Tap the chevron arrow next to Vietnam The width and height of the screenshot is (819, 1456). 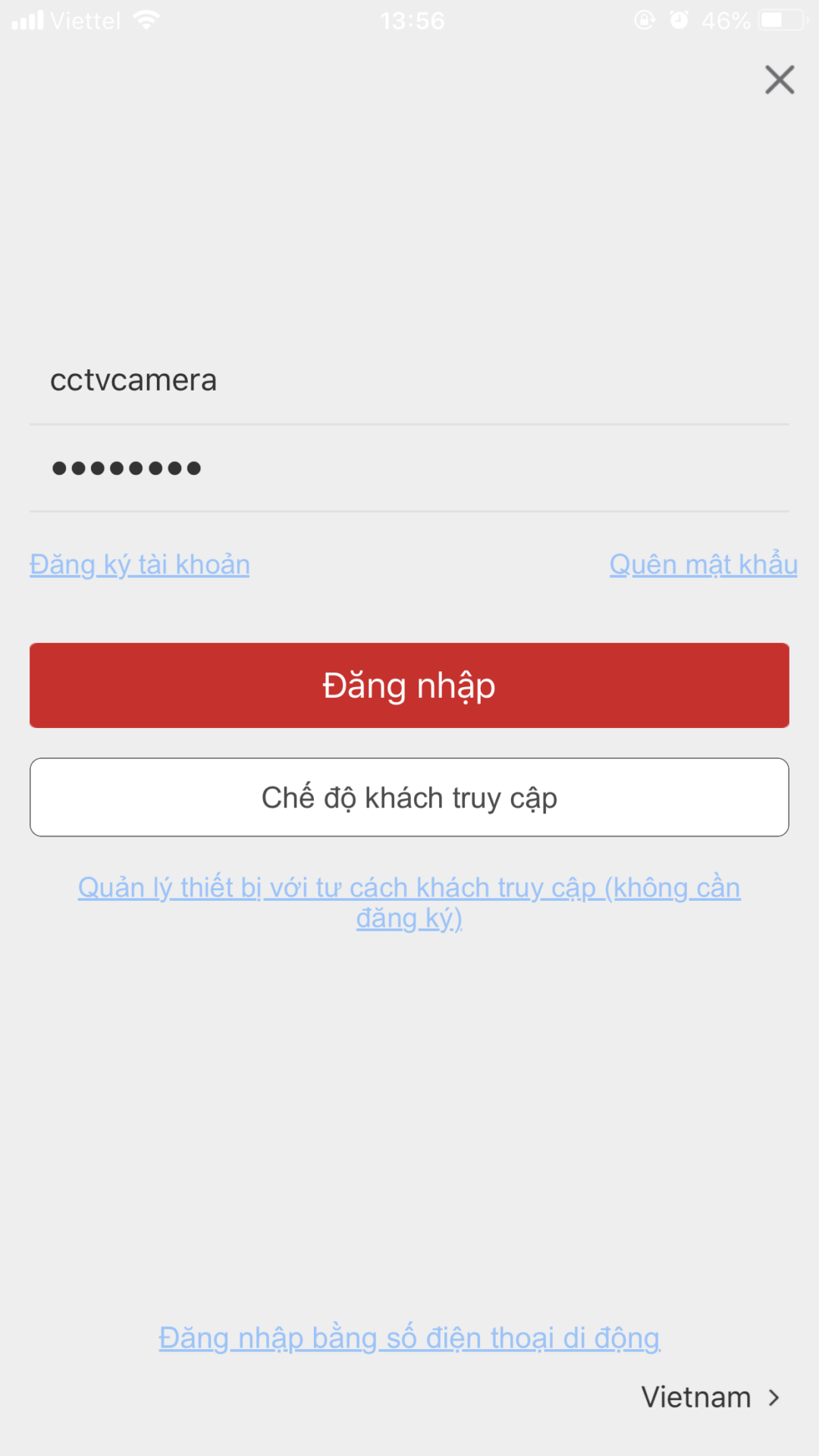(773, 1398)
